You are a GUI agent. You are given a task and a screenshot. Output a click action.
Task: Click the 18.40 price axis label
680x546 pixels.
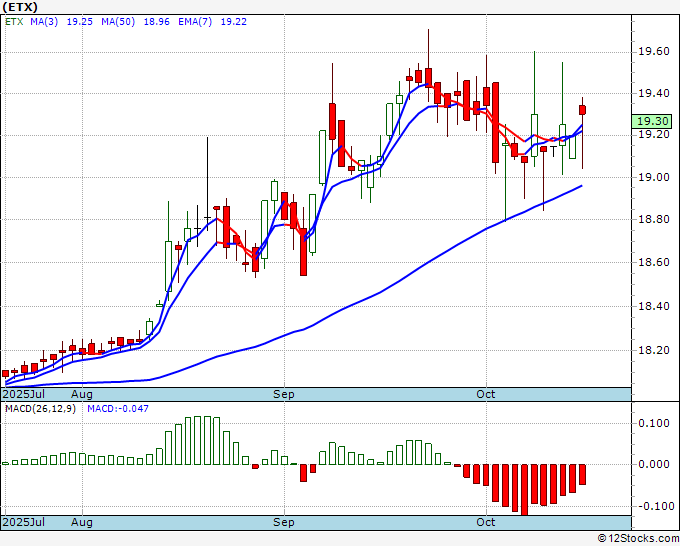click(654, 307)
